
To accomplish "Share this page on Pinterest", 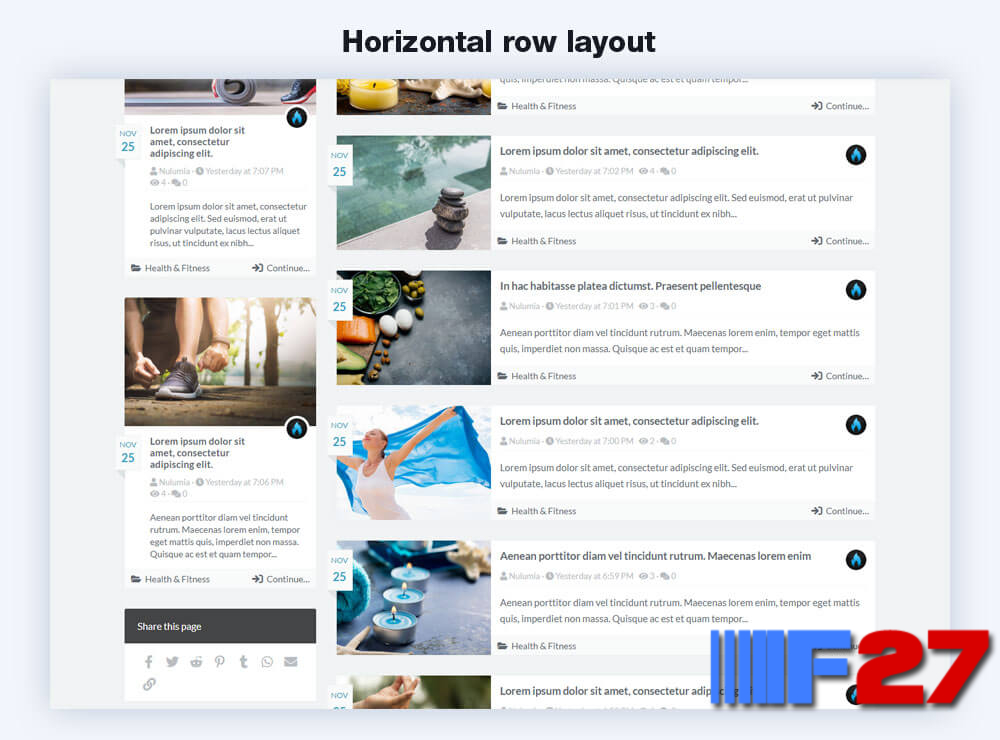I will [x=219, y=662].
